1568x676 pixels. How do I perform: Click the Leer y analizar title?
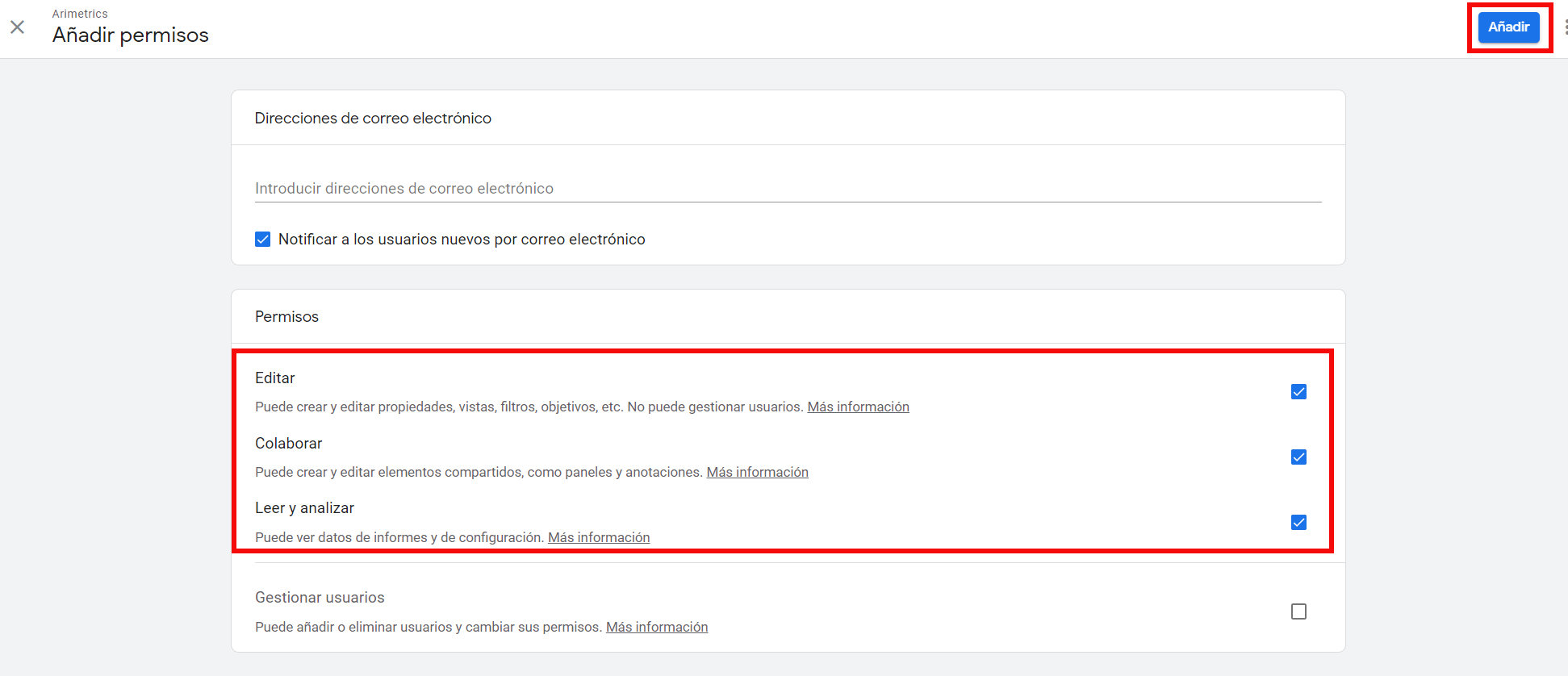pyautogui.click(x=304, y=508)
